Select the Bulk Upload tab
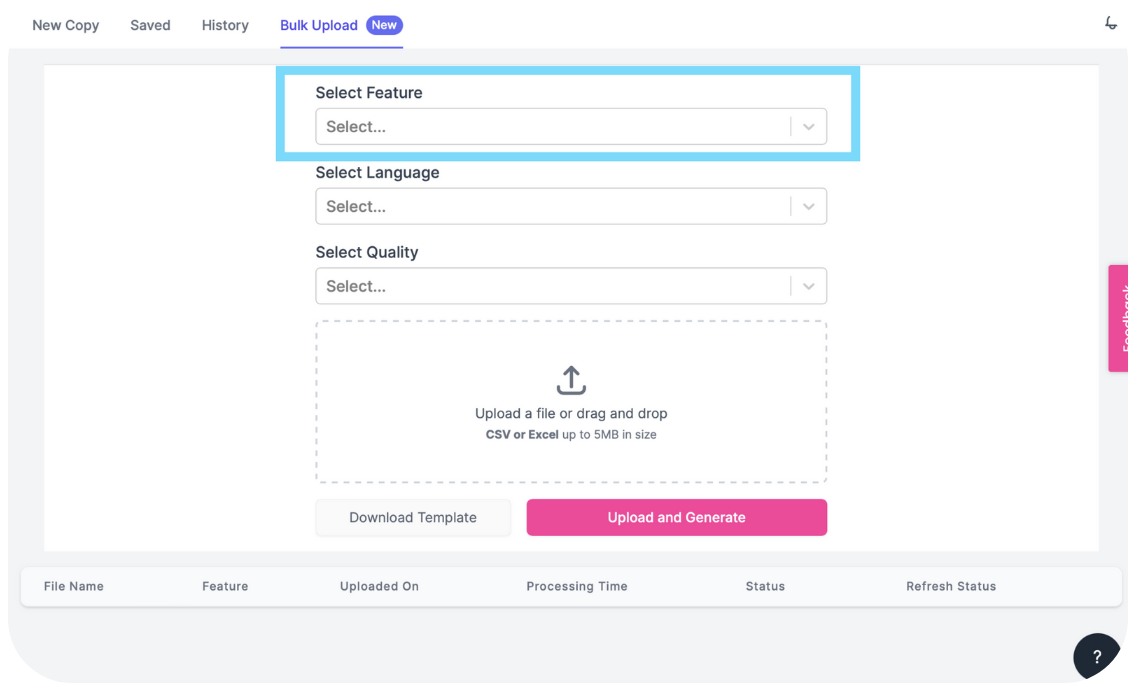The image size is (1140, 690). click(x=318, y=25)
